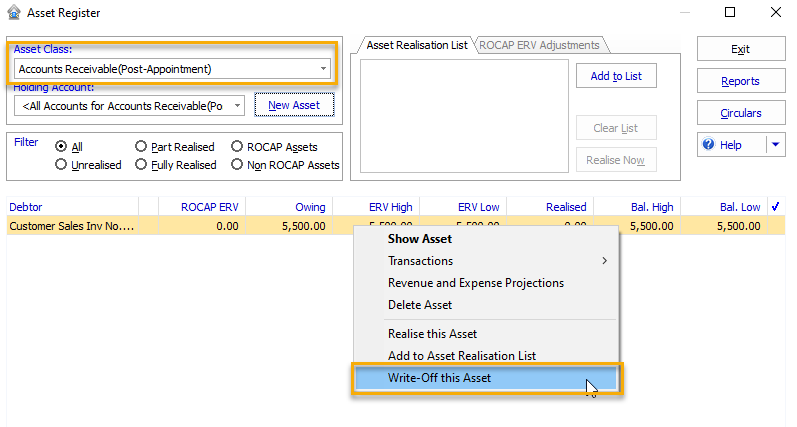Click the Help button label
This screenshot has width=797, height=427.
click(730, 145)
